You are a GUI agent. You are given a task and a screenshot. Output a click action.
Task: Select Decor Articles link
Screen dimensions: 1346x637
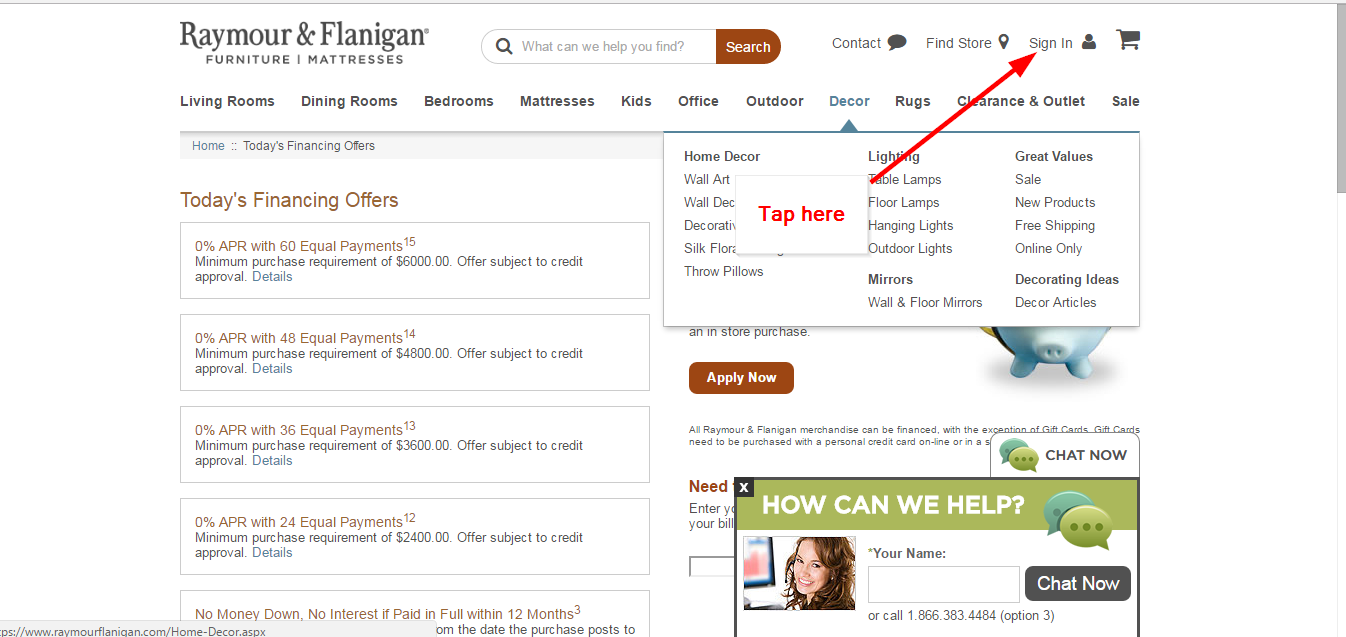tap(1055, 302)
